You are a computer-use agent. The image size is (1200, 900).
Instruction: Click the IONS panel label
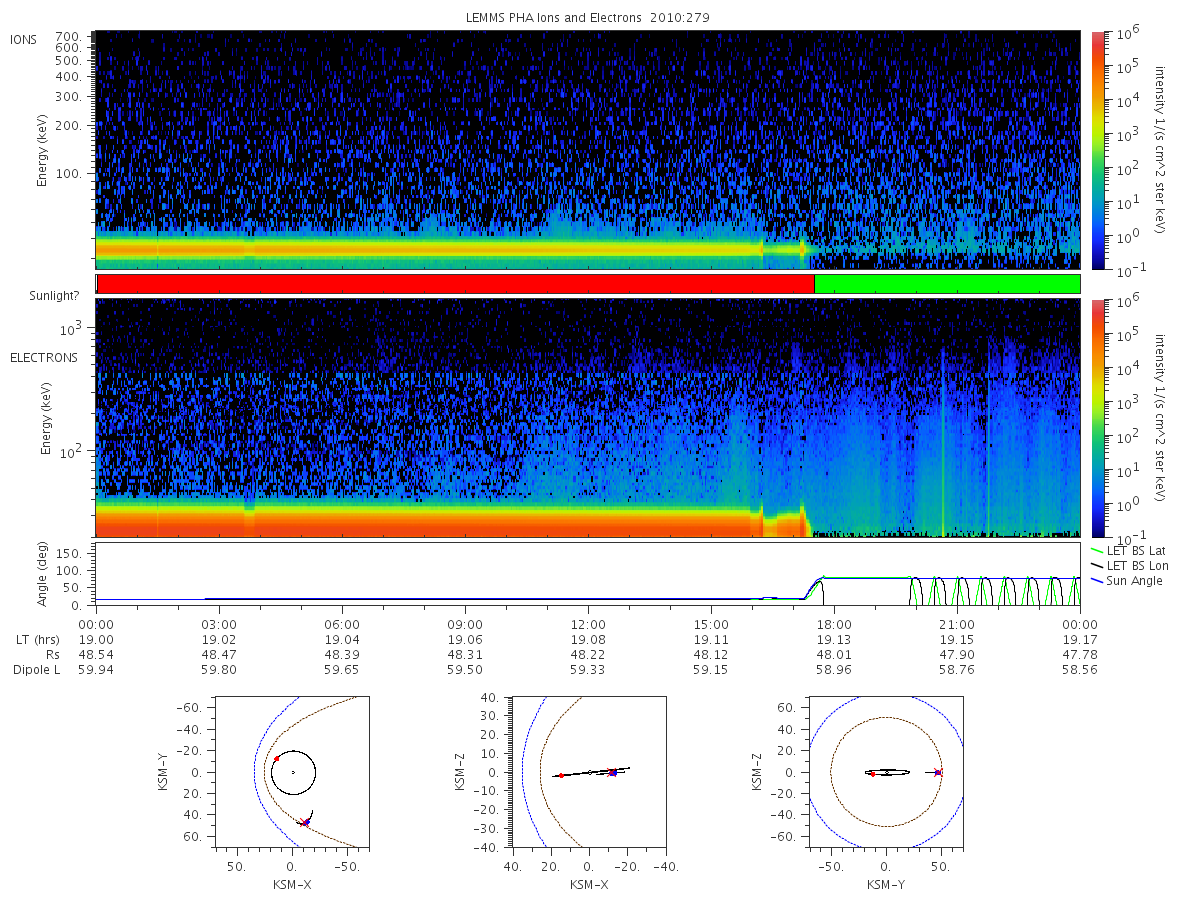[24, 40]
